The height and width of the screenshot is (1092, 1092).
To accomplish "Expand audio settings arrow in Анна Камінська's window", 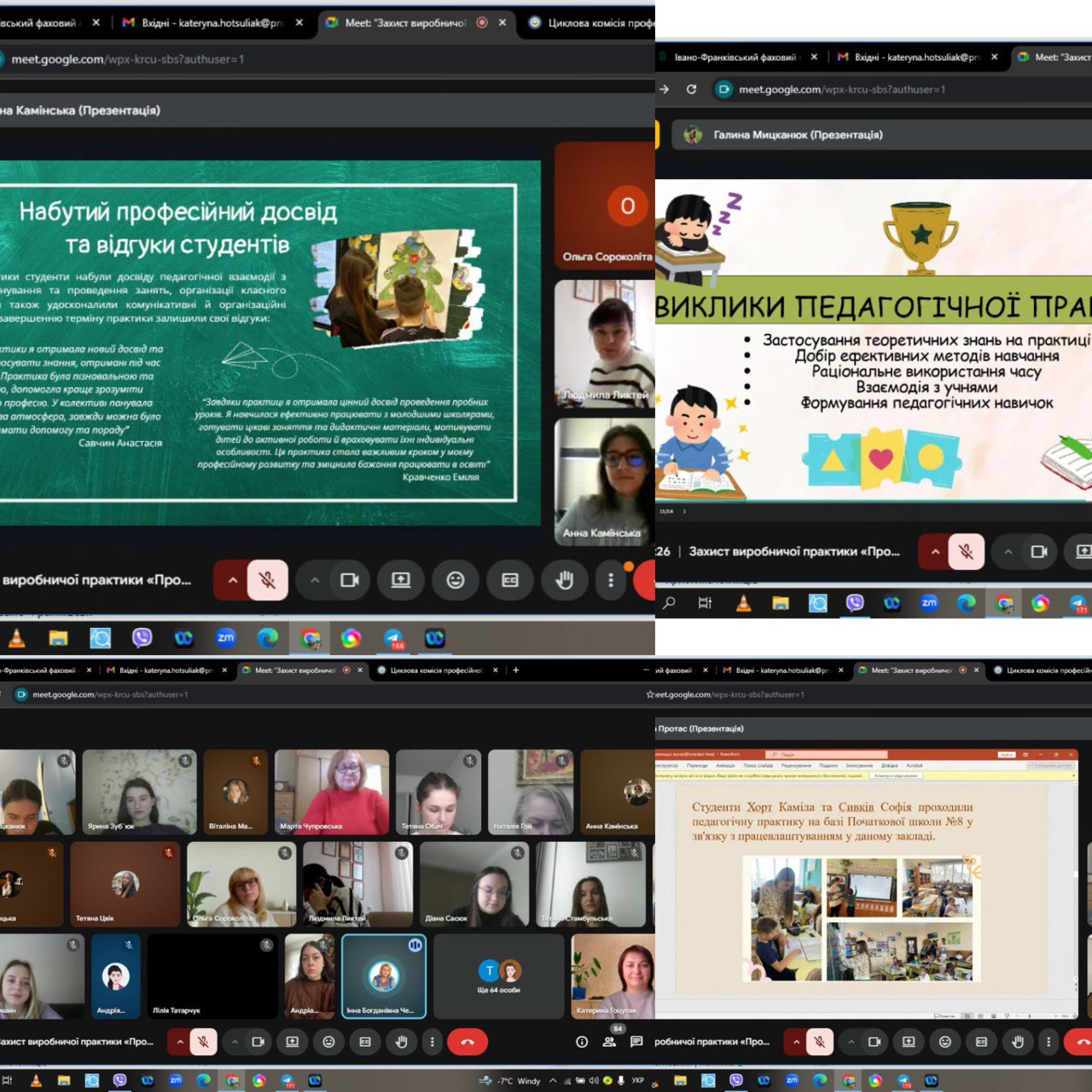I will click(x=232, y=580).
